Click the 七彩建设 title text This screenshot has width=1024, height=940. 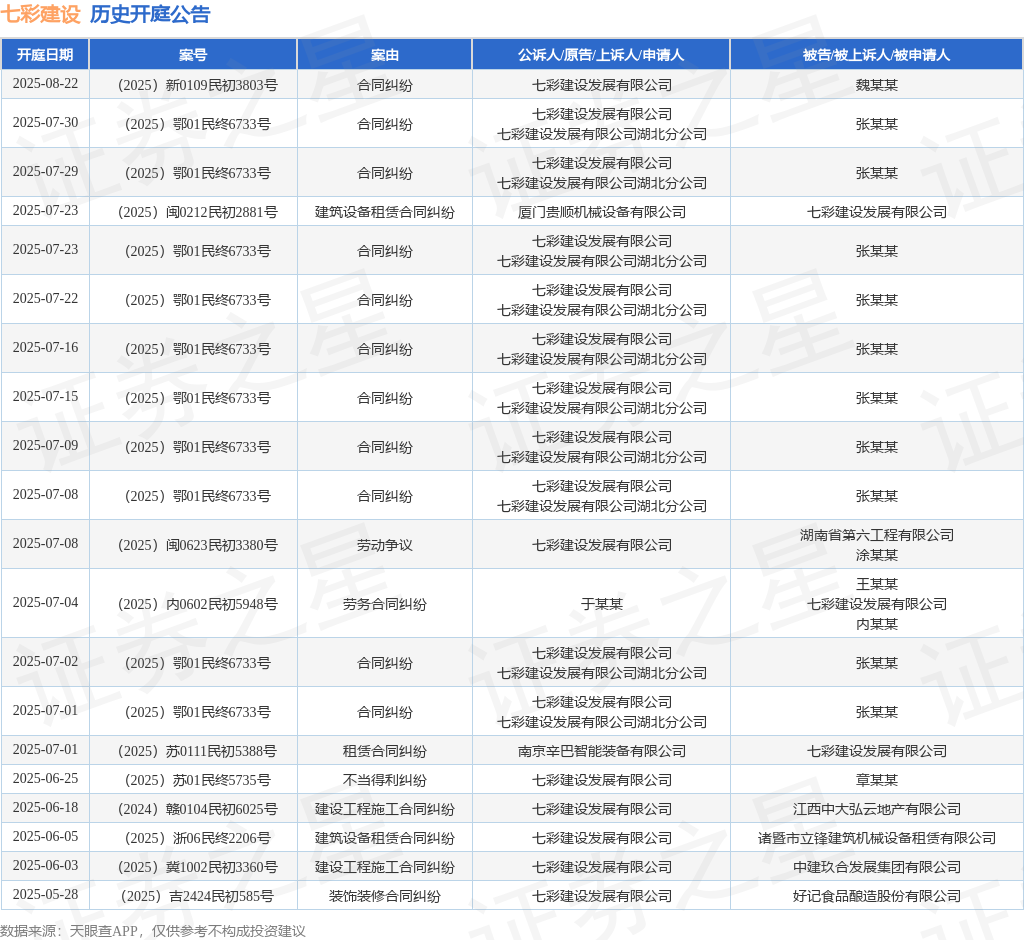click(40, 14)
